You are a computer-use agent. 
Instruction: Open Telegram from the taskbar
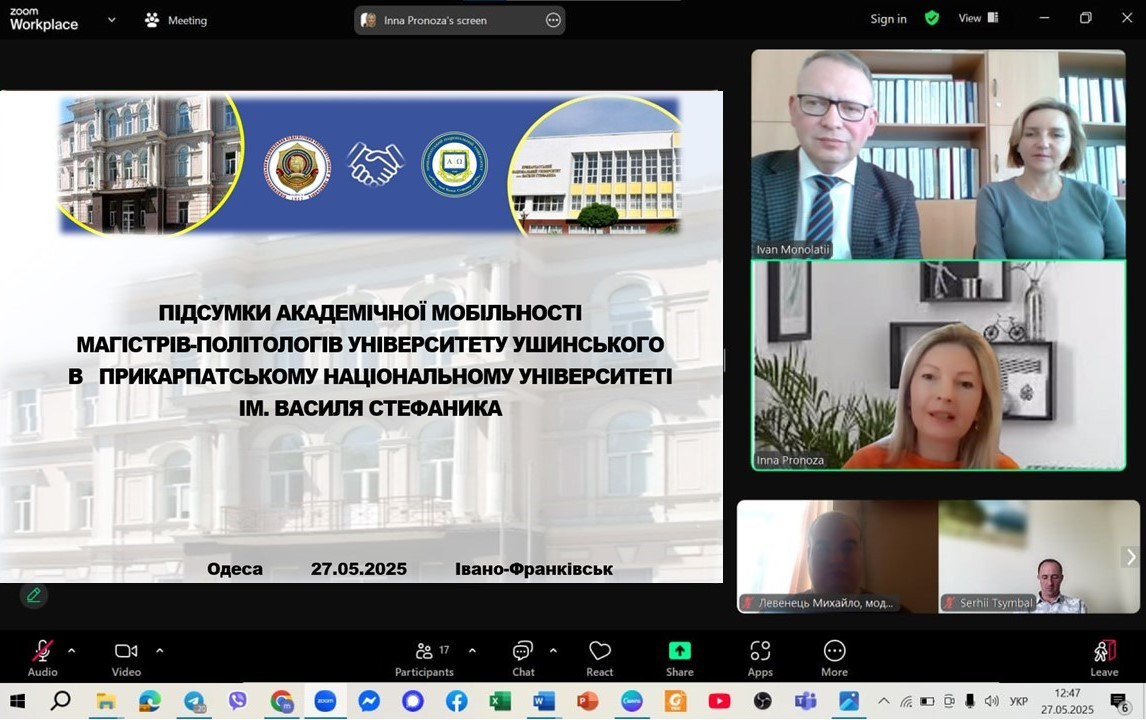(x=194, y=702)
